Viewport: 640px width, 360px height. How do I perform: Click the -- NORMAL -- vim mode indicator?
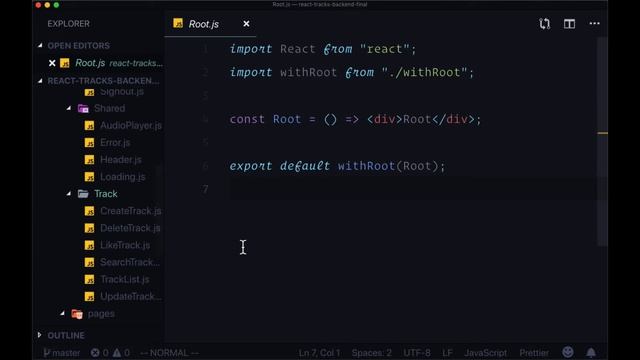click(169, 353)
